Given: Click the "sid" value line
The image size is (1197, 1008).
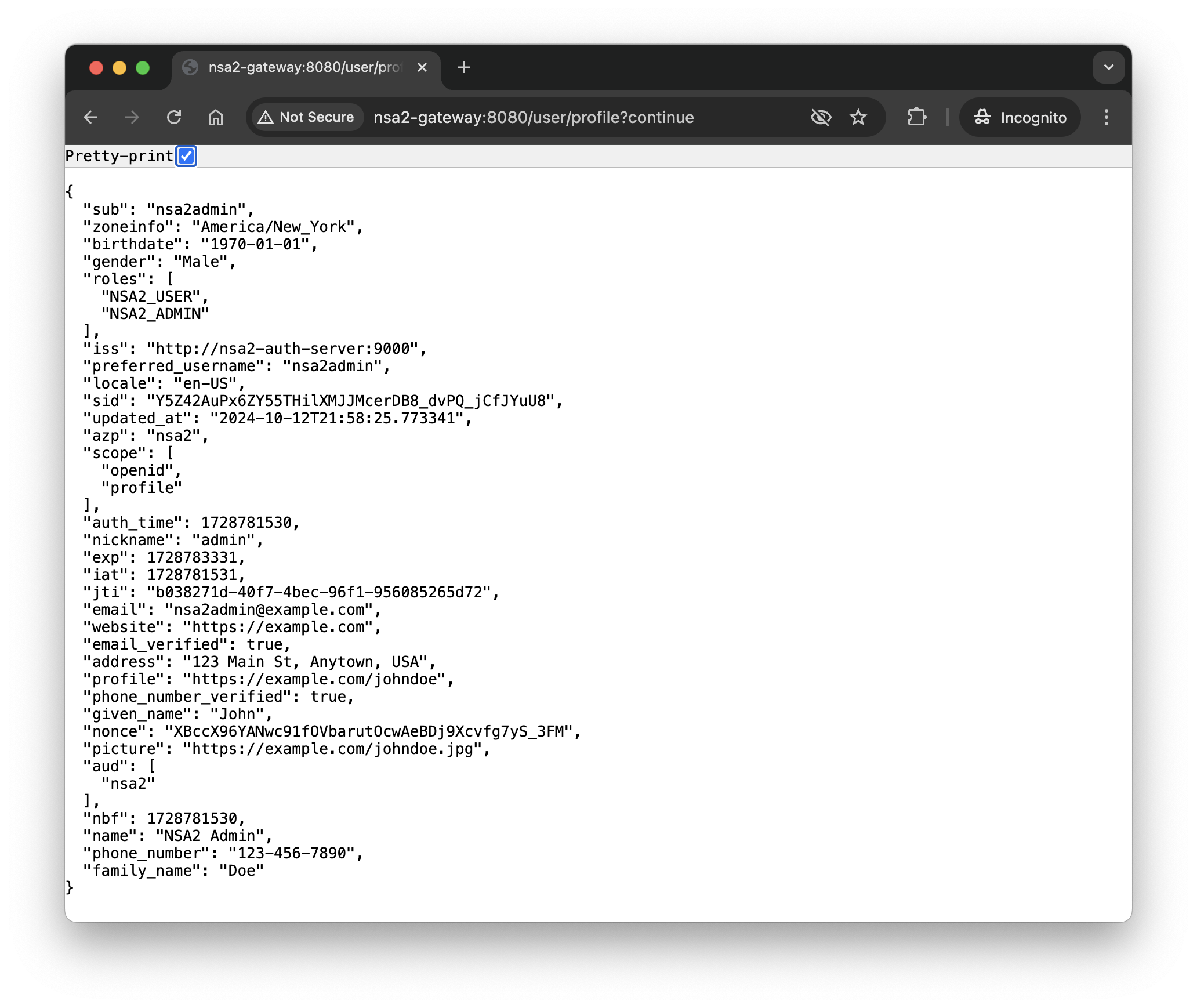Looking at the screenshot, I should pos(323,401).
